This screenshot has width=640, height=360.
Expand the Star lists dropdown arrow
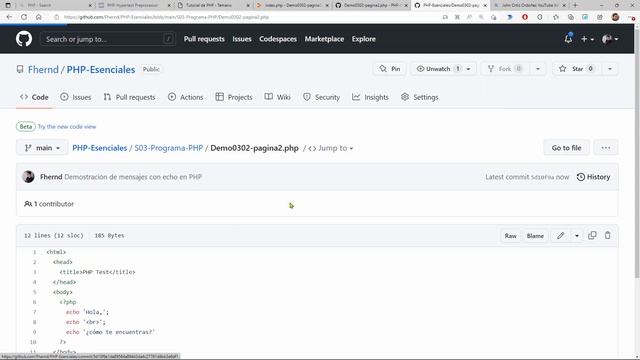coord(610,69)
